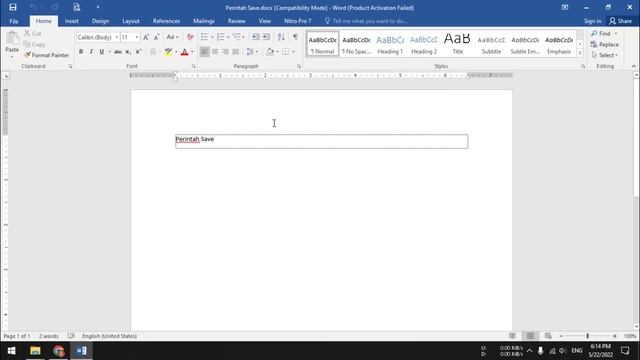The width and height of the screenshot is (640, 360).
Task: Click the Cut command
Action: point(33,33)
